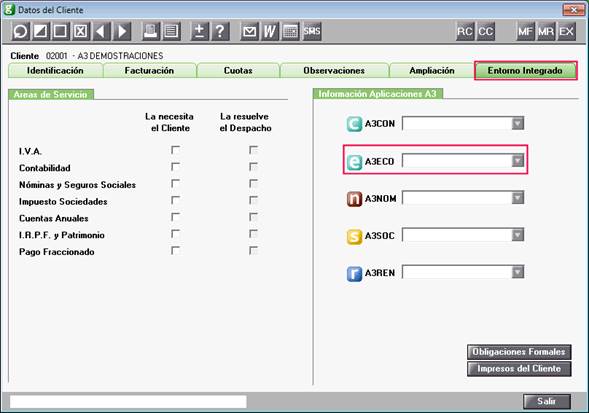Check Impuesto Sociedades under La necesita el Cliente

175,200
